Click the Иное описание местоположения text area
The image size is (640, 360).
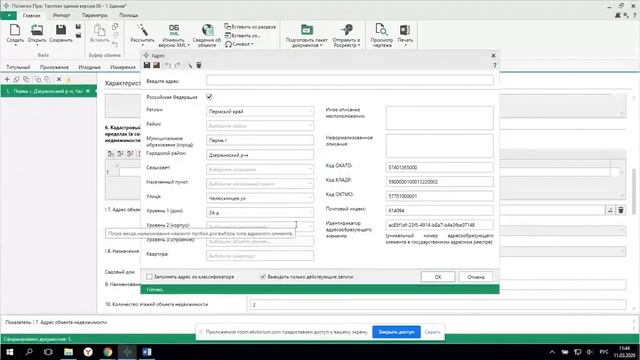439,118
